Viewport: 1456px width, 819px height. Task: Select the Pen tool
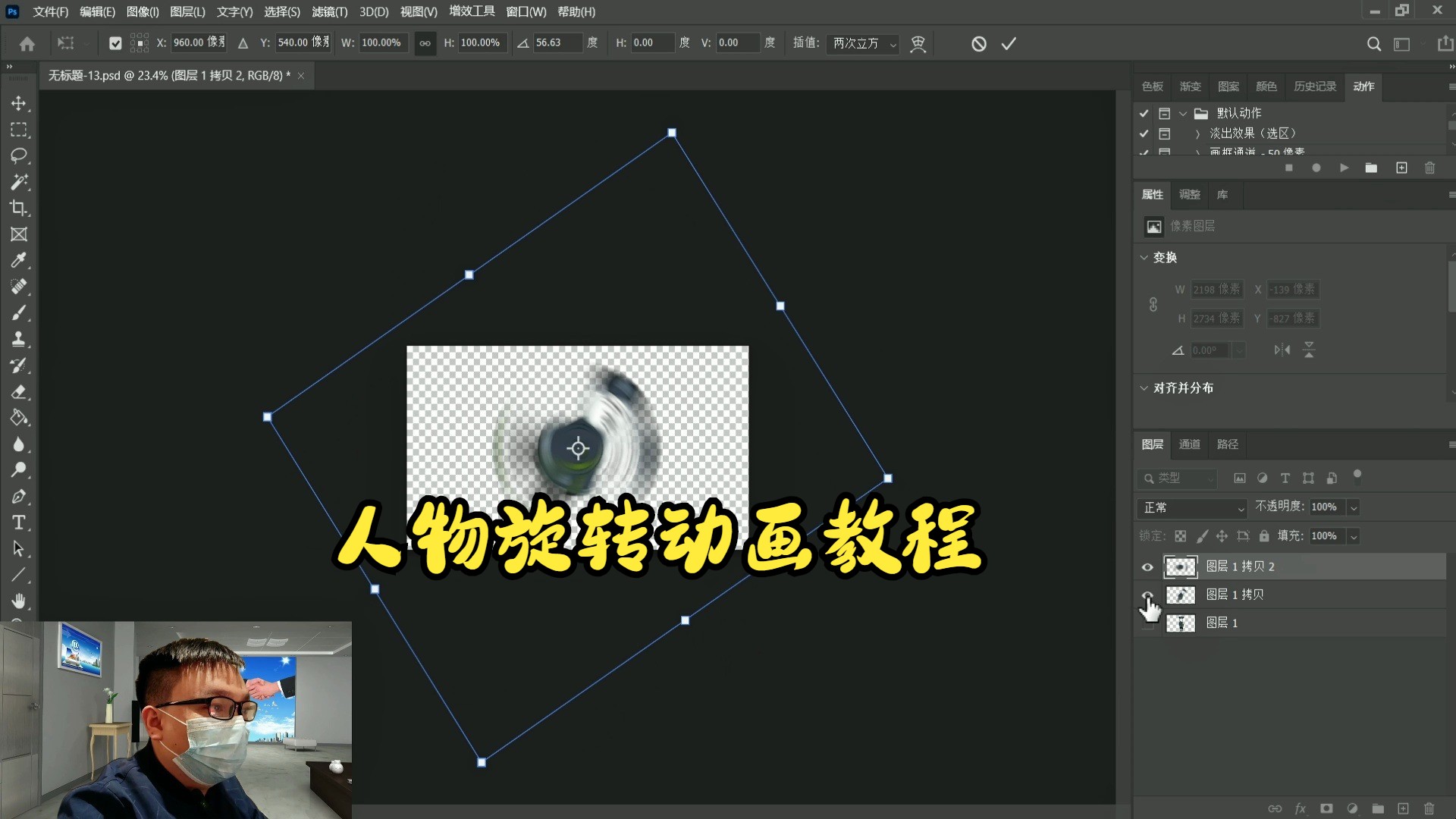point(19,497)
